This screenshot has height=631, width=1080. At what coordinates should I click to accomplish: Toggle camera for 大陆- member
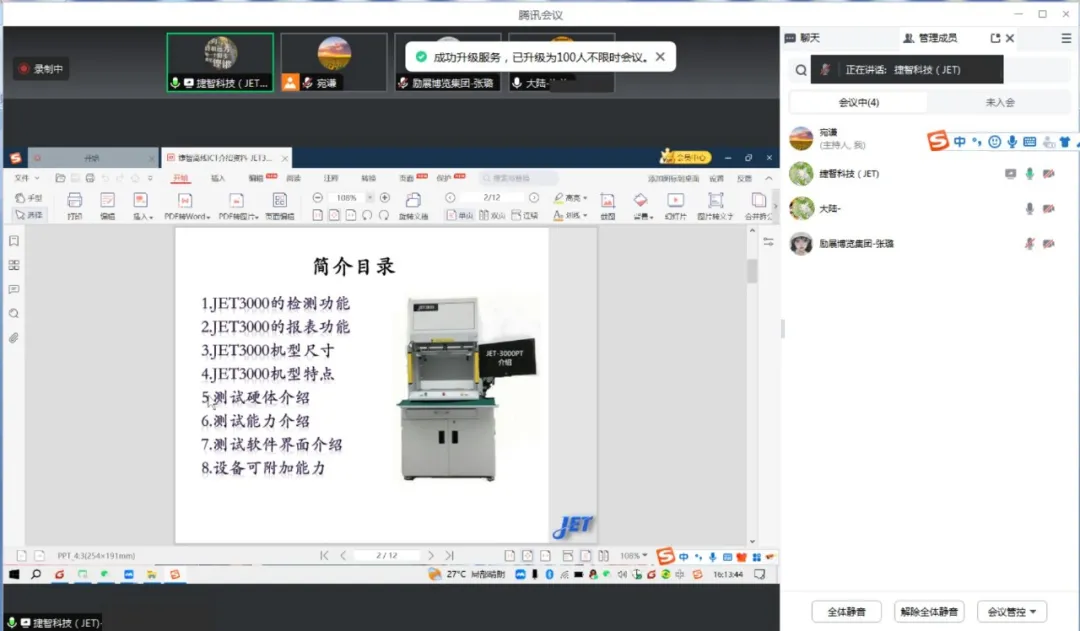point(1048,209)
